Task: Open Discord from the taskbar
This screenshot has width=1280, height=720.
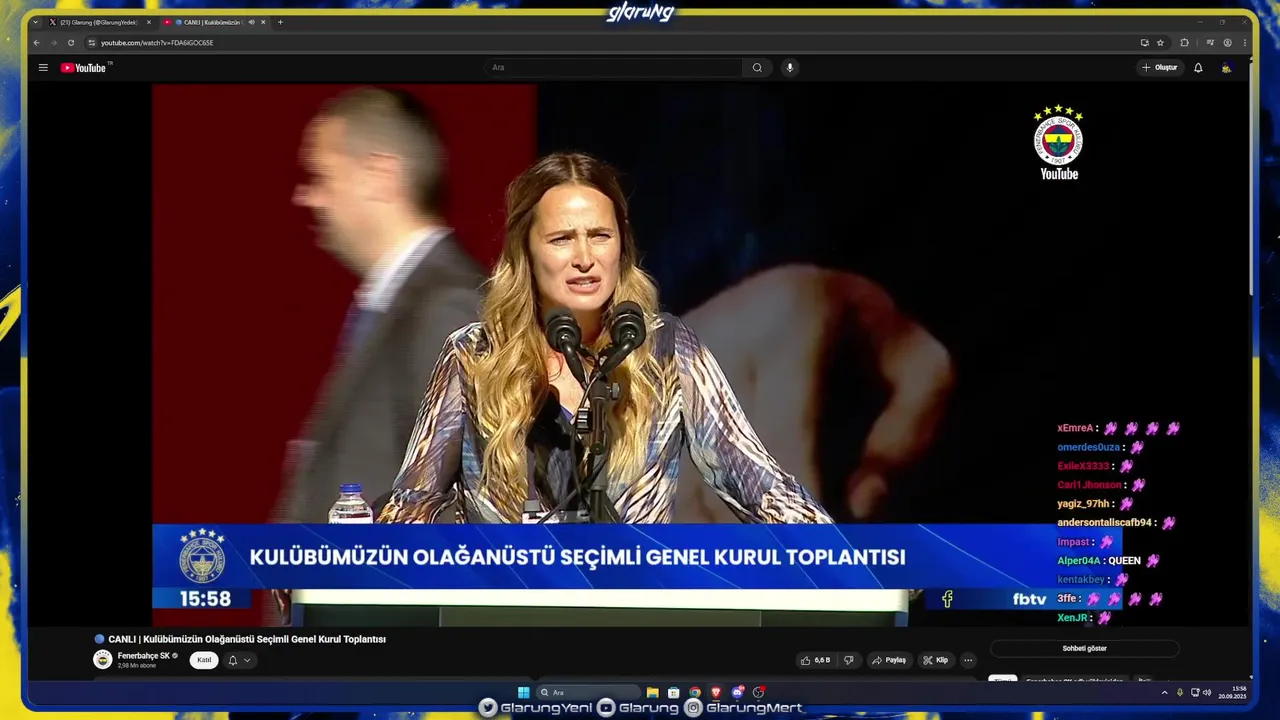Action: click(x=737, y=692)
